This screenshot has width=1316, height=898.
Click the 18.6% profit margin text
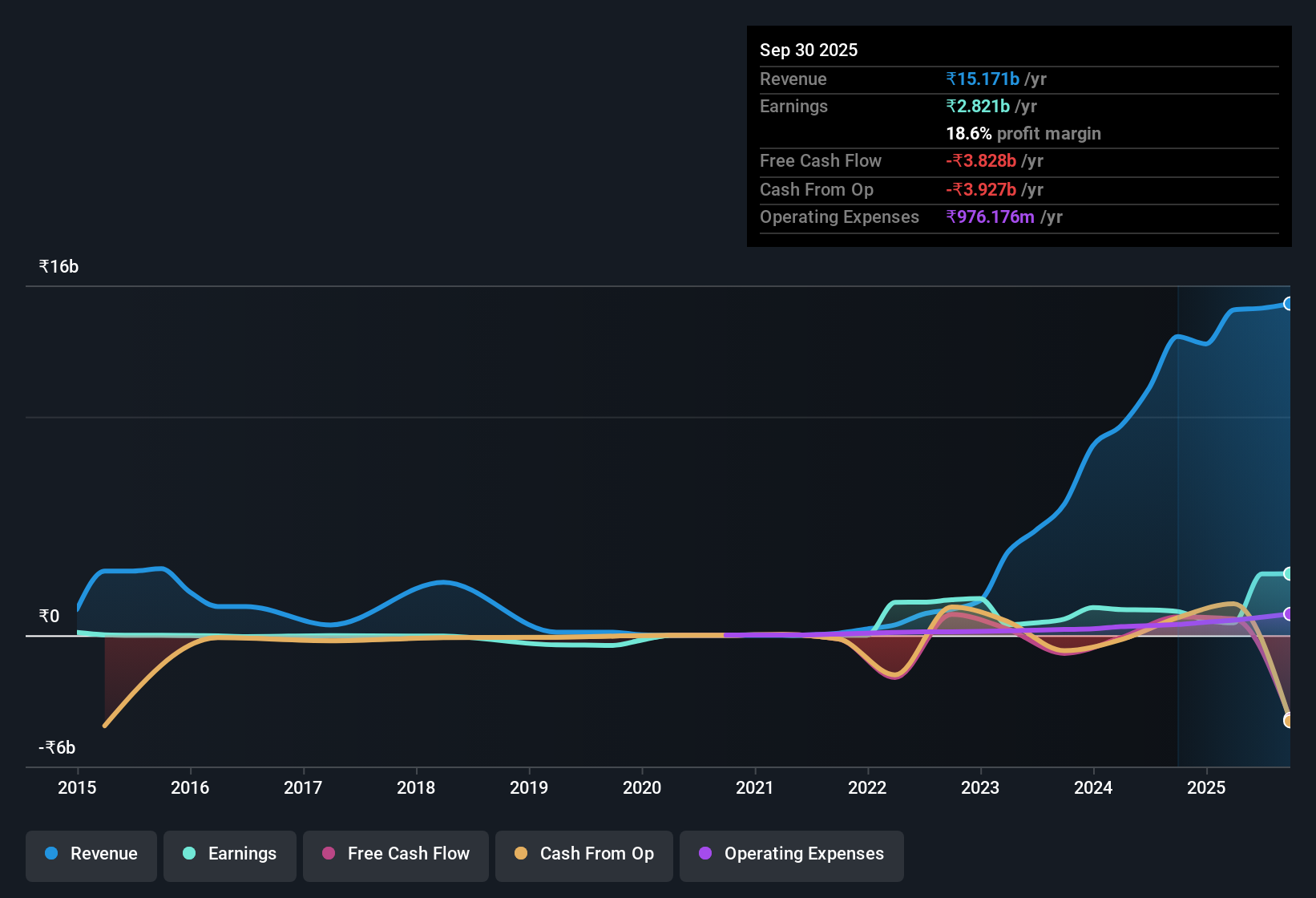(1023, 134)
